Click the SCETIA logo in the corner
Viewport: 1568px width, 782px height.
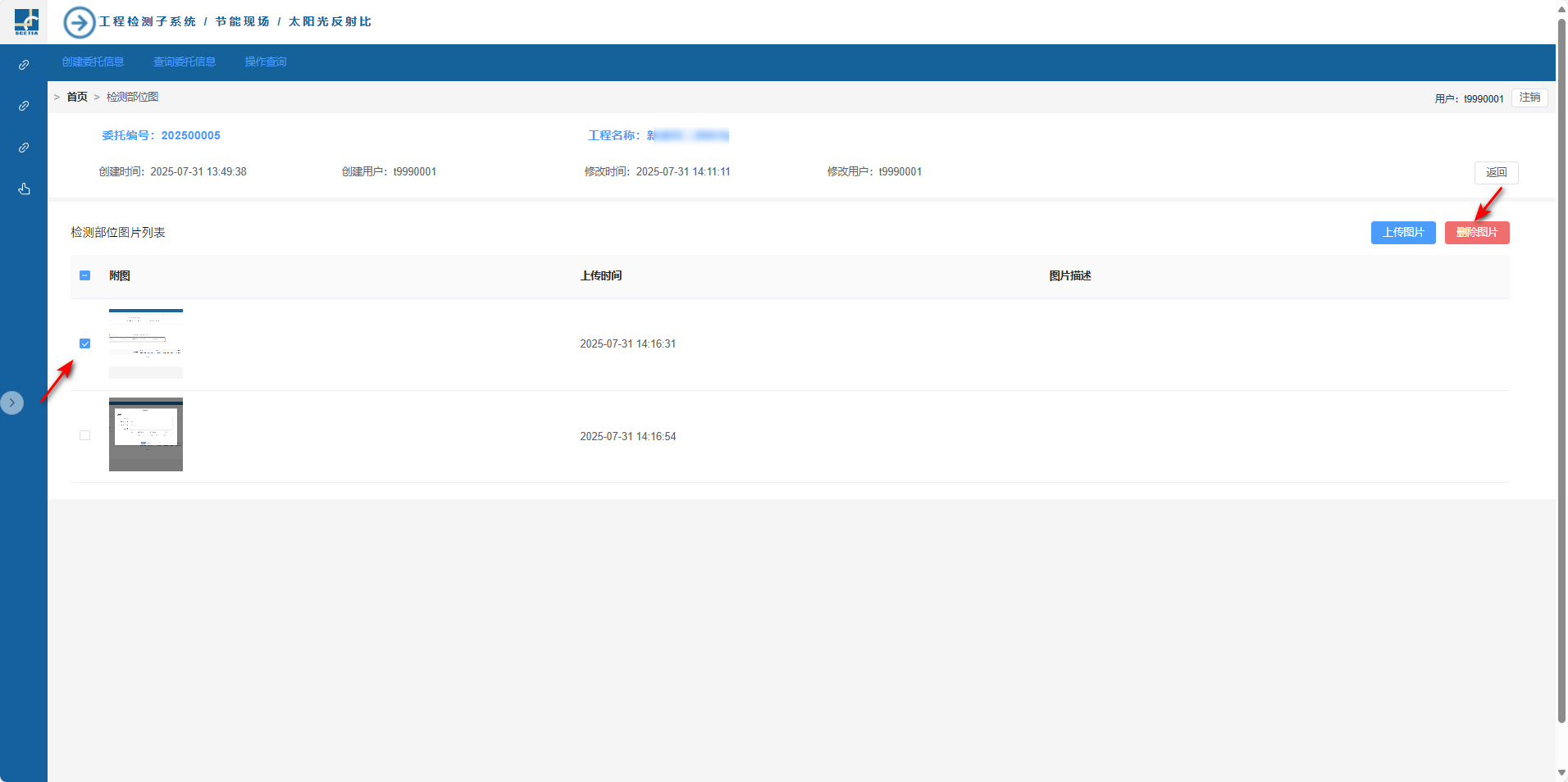[26, 21]
